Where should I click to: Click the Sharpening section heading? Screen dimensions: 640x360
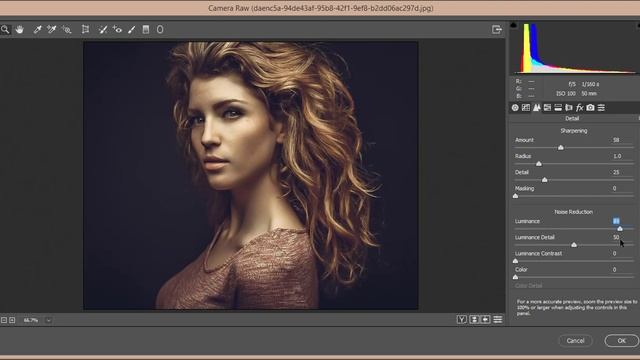[573, 131]
